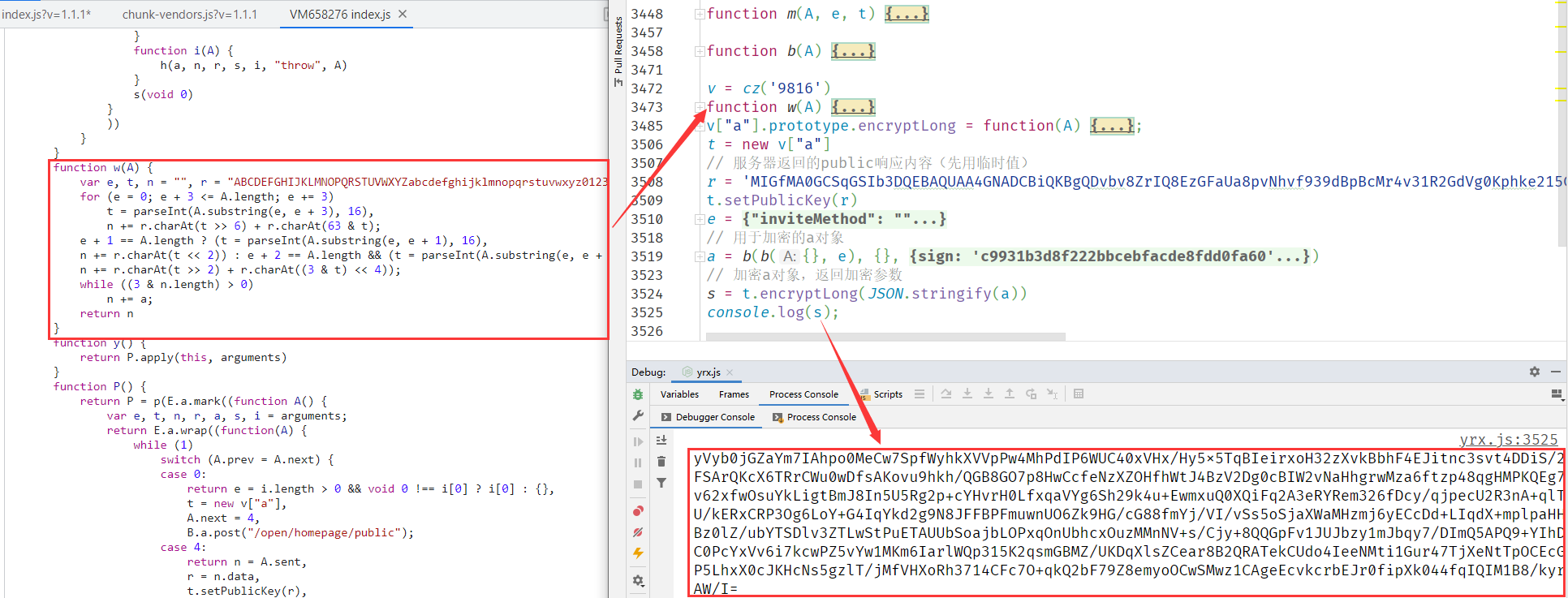Screen dimensions: 1568x598
Task: Click the console filter funnel icon
Action: coord(661,484)
